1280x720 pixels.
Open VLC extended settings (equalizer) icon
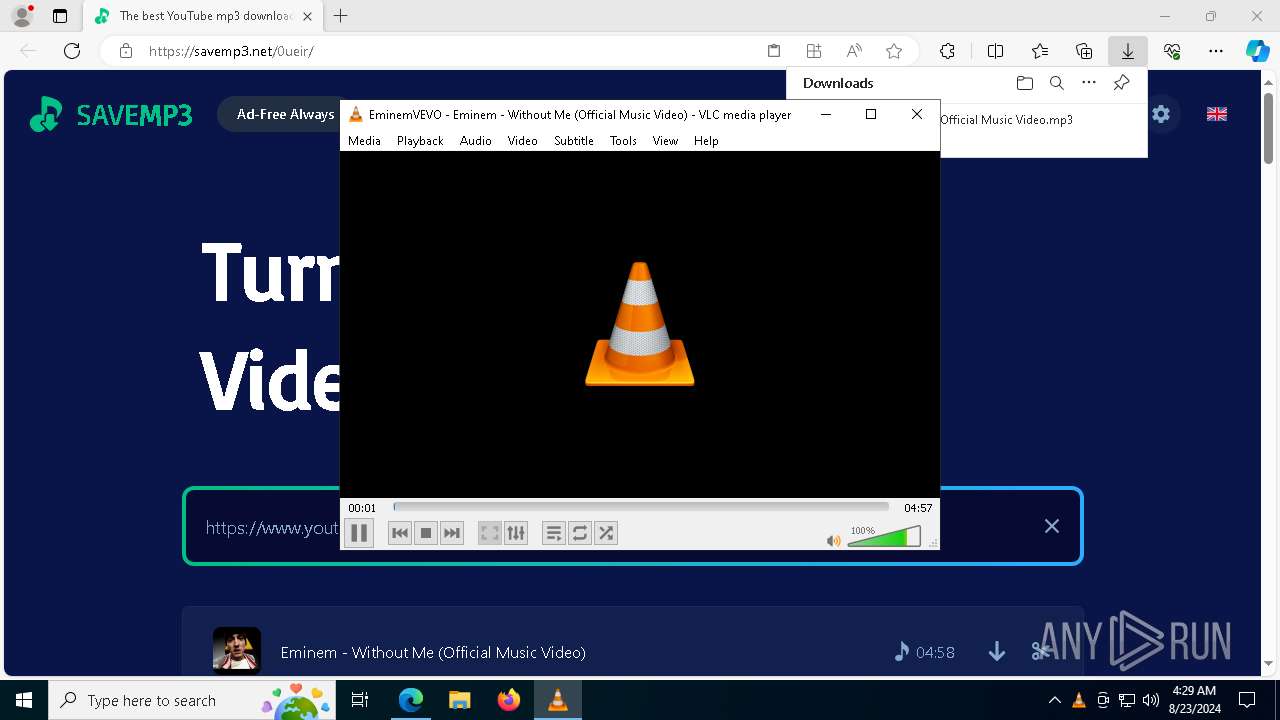[515, 533]
